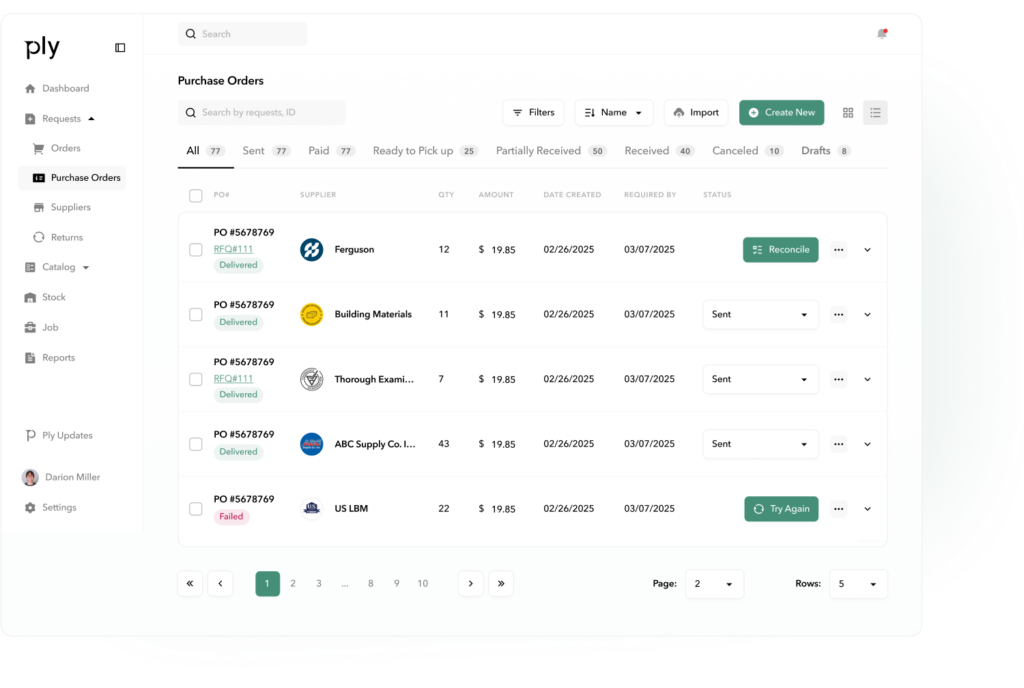Open the notifications bell
Viewport: 1024px width, 688px height.
882,34
